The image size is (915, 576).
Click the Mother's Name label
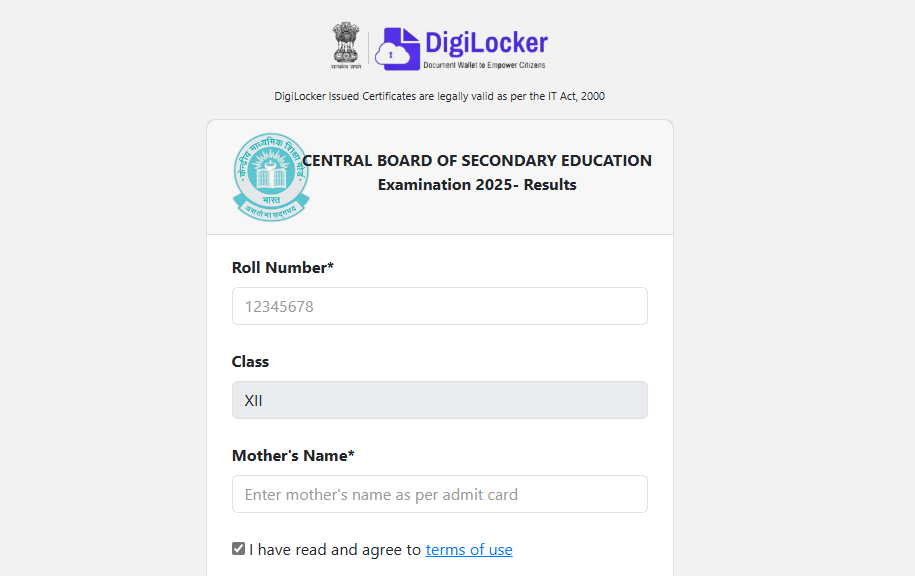293,456
